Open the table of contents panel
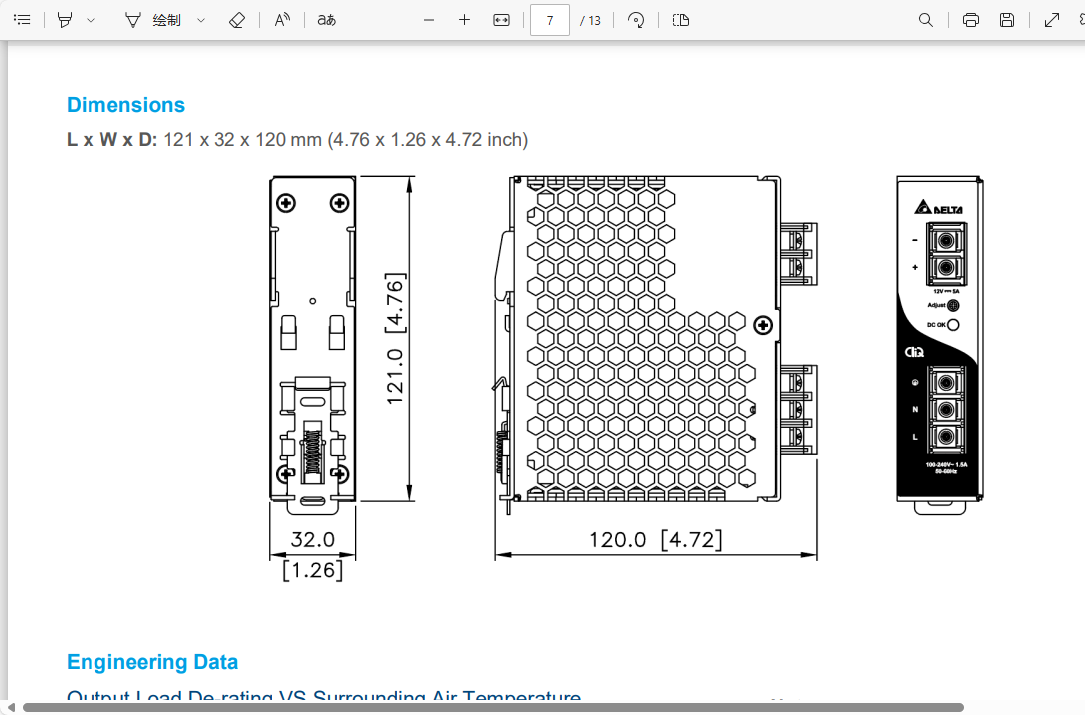 point(22,20)
